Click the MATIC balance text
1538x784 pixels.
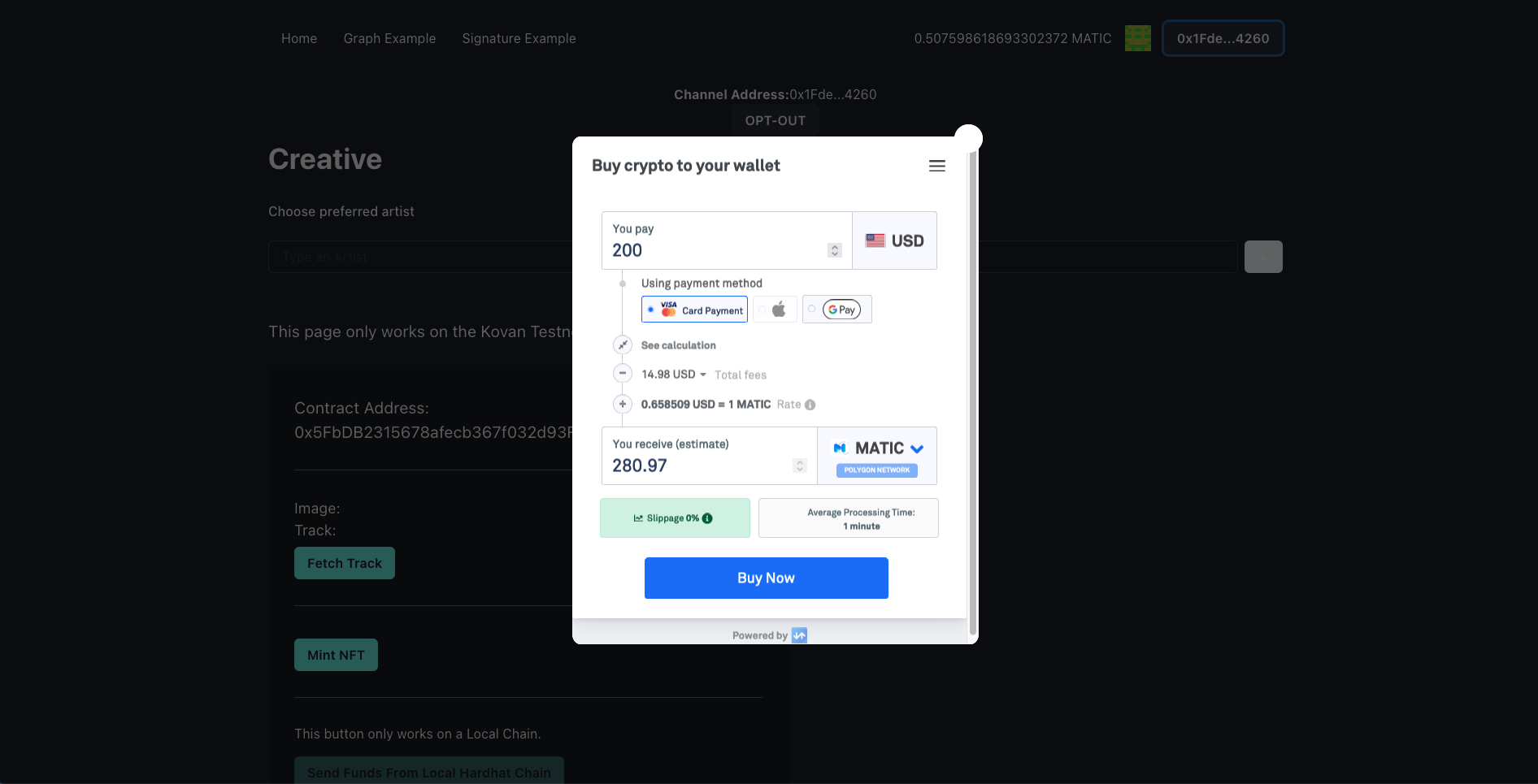(1013, 38)
